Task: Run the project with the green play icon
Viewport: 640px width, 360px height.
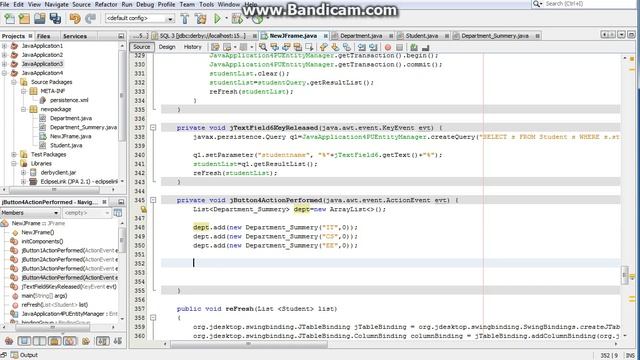Action: [217, 18]
